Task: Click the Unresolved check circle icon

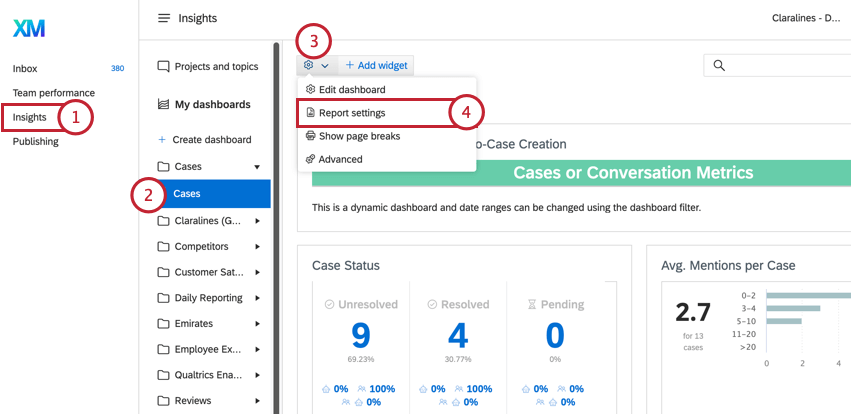Action: tap(329, 305)
